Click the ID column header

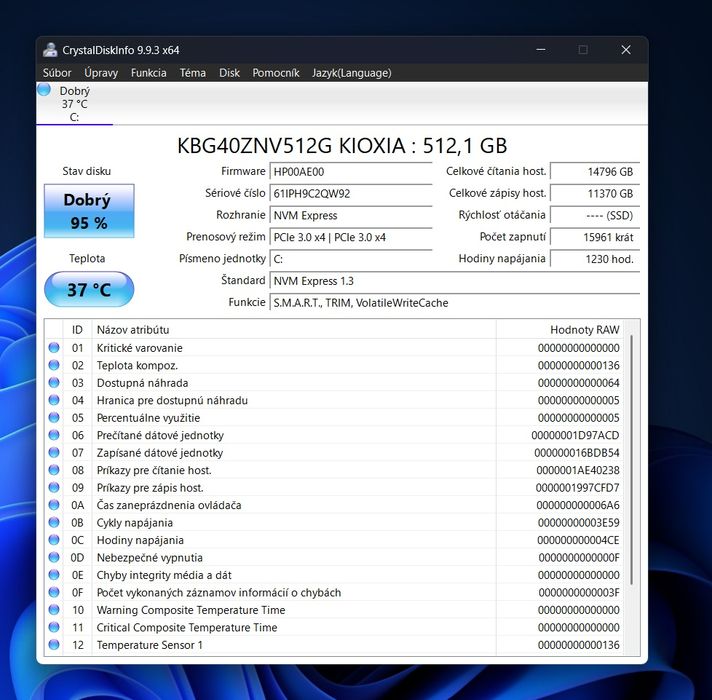[77, 330]
